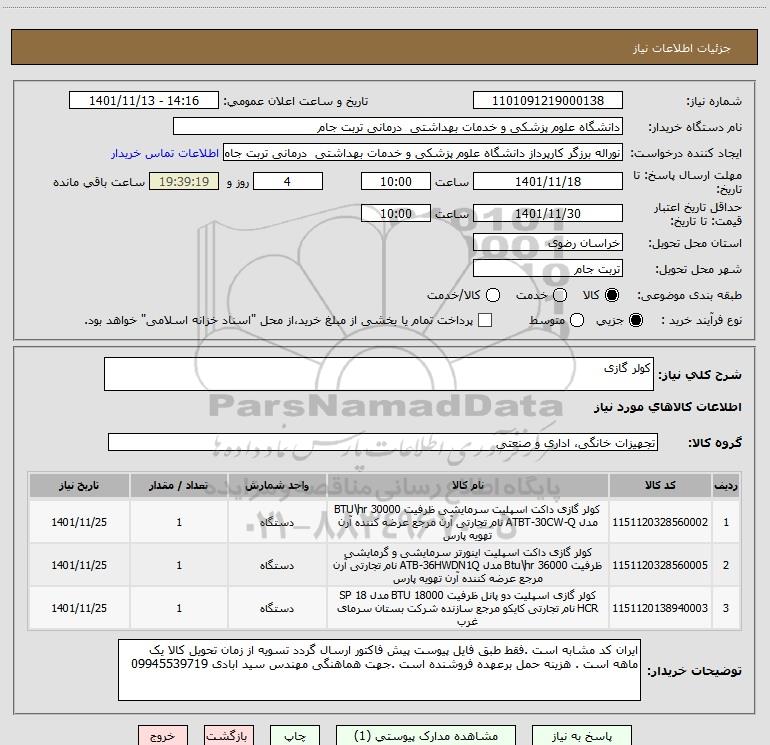Click the city field تربت جام

(548, 269)
